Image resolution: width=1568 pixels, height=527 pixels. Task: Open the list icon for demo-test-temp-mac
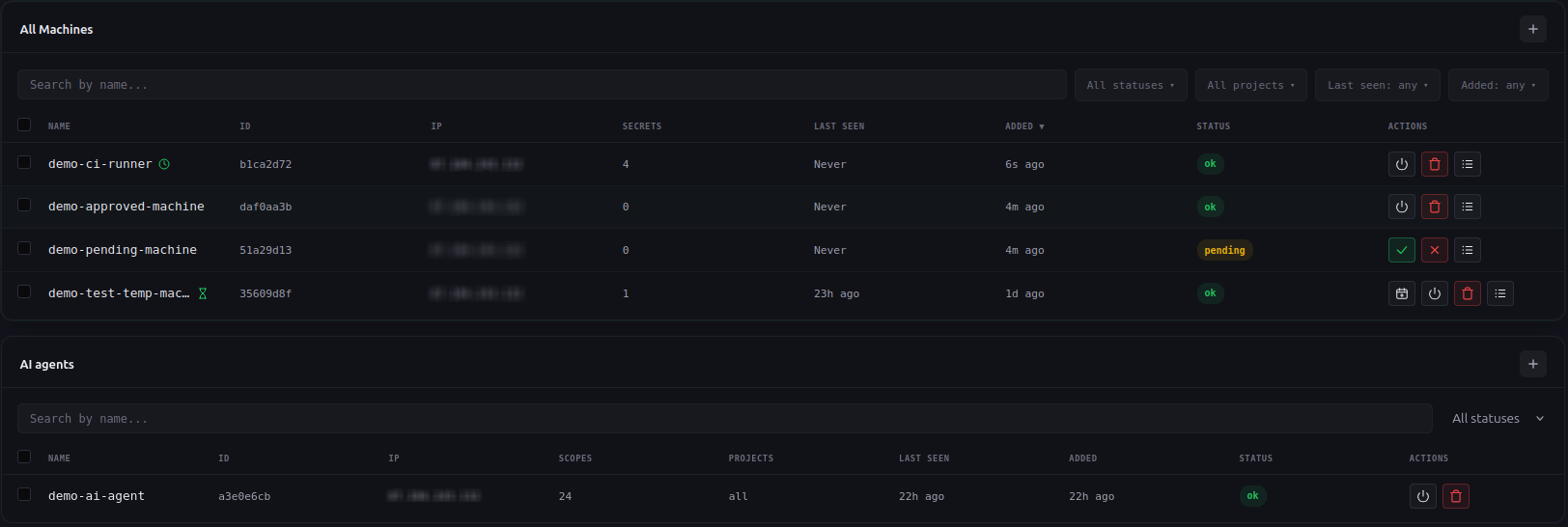point(1500,293)
